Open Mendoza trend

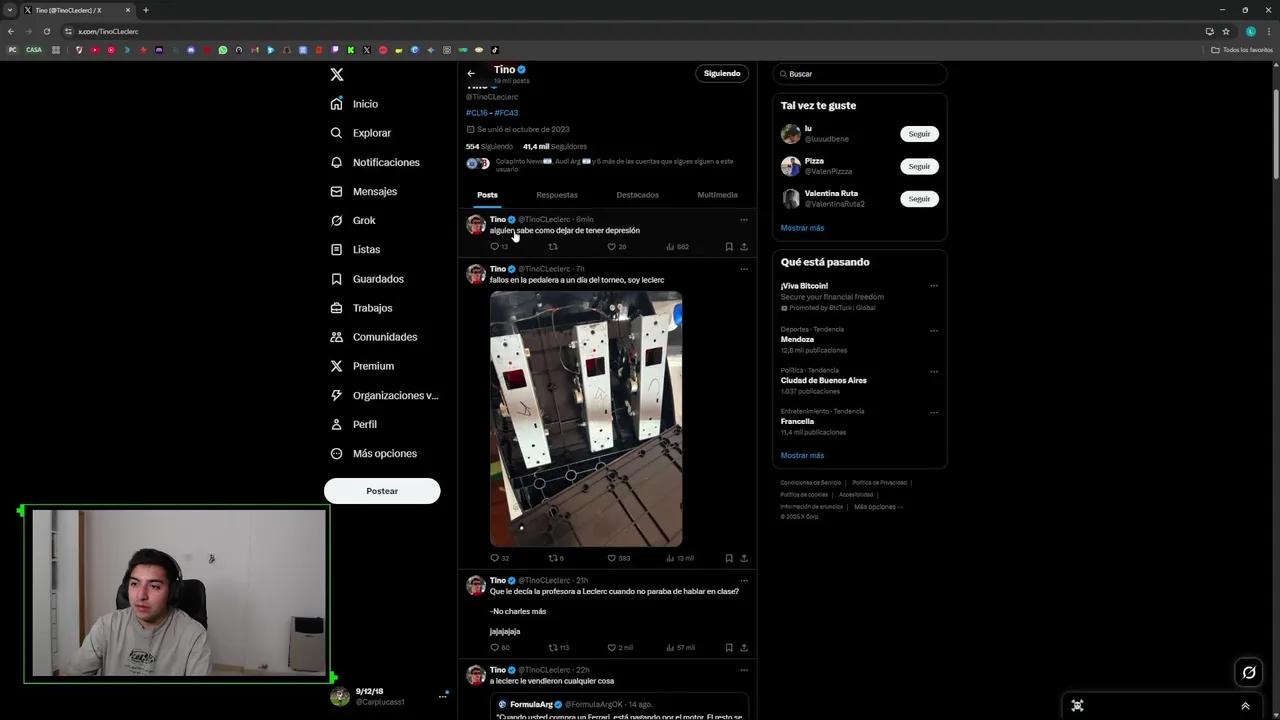pyautogui.click(x=798, y=339)
